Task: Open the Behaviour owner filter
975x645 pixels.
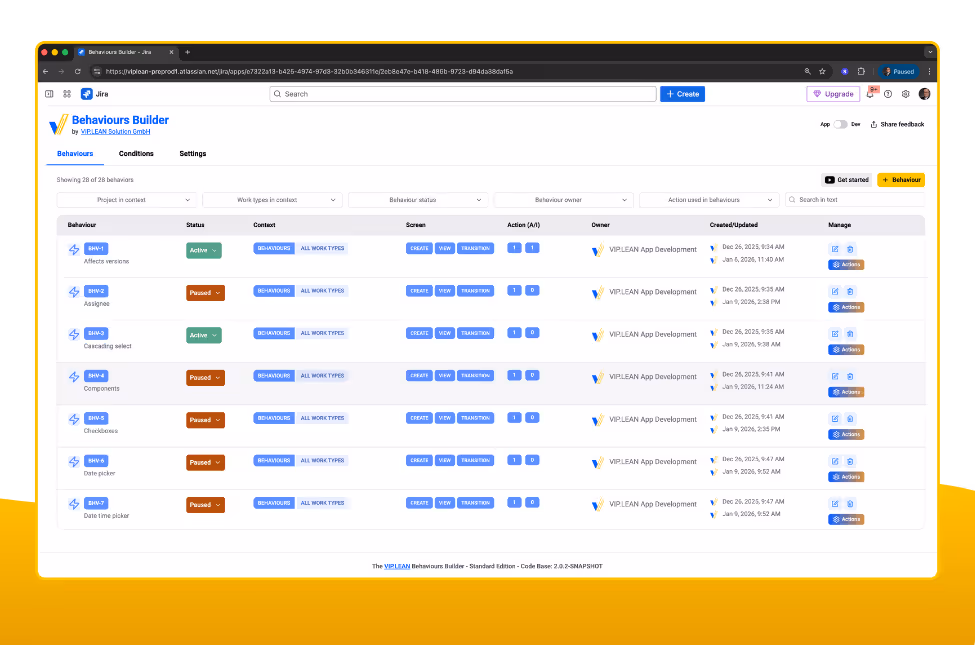Action: click(563, 200)
